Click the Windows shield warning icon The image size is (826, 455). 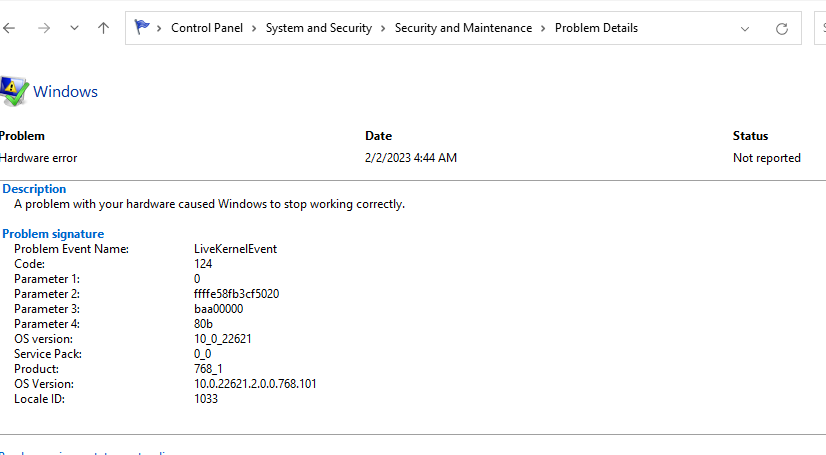click(14, 91)
